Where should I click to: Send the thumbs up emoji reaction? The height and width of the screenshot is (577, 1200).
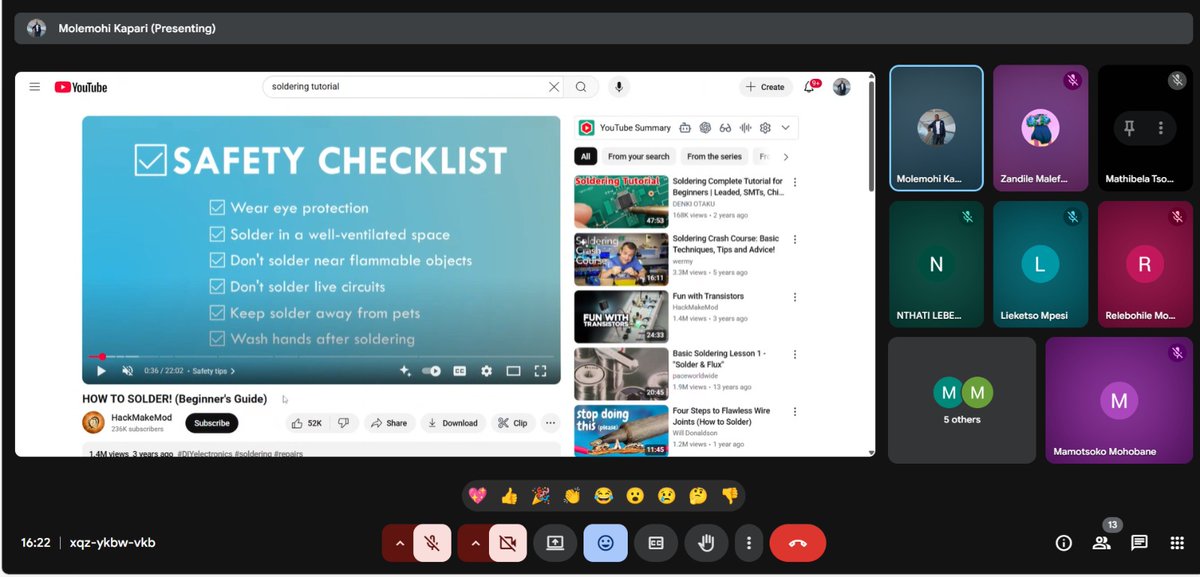click(509, 495)
